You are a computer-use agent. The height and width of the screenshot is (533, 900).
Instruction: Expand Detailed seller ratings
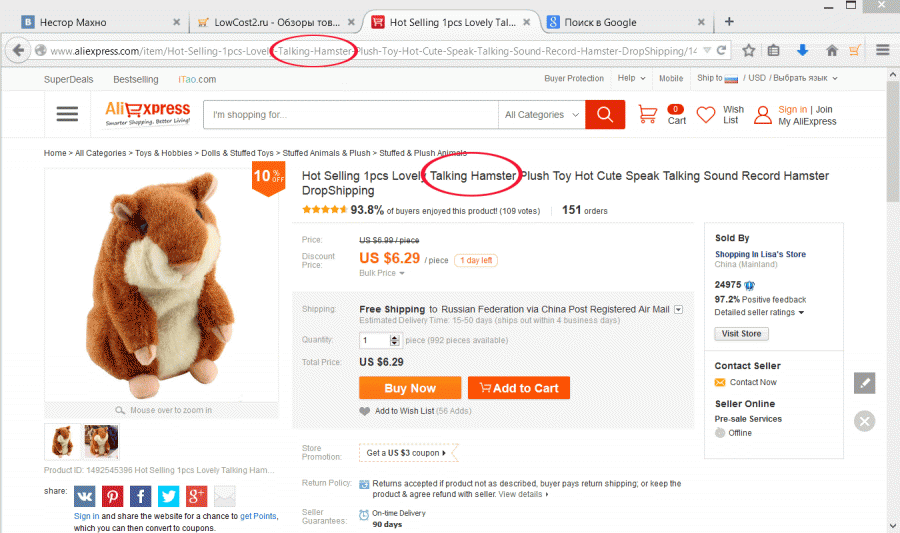point(759,312)
